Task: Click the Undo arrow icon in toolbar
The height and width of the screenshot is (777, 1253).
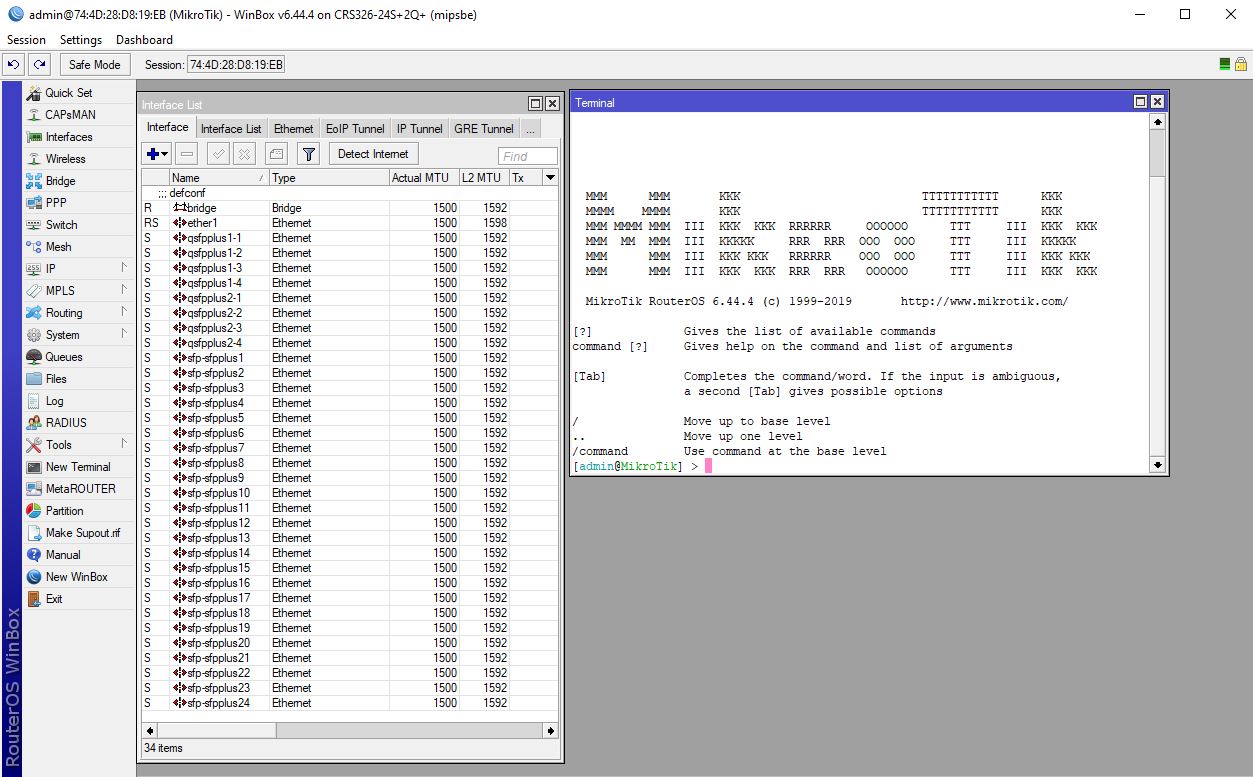Action: click(x=14, y=65)
